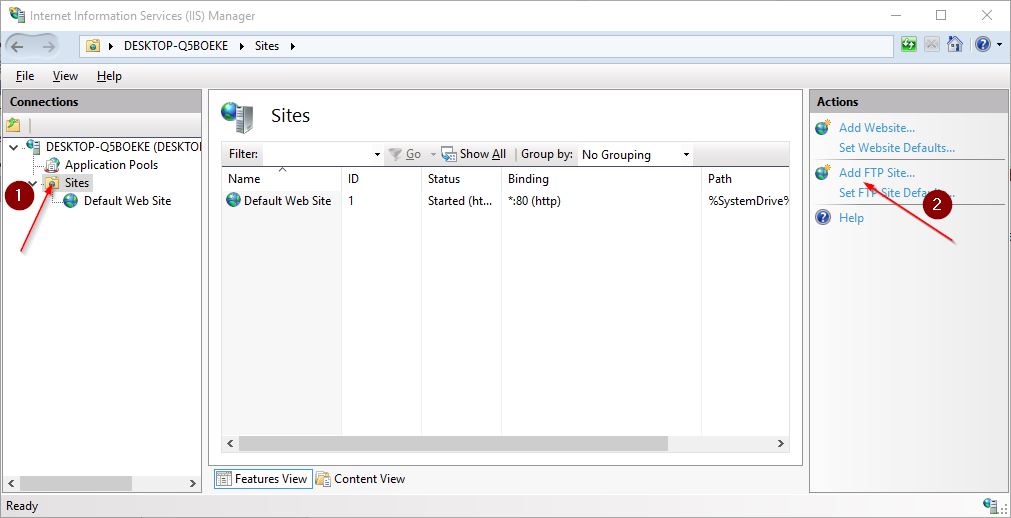
Task: Select Default Web Site in Connections tree
Action: 127,201
